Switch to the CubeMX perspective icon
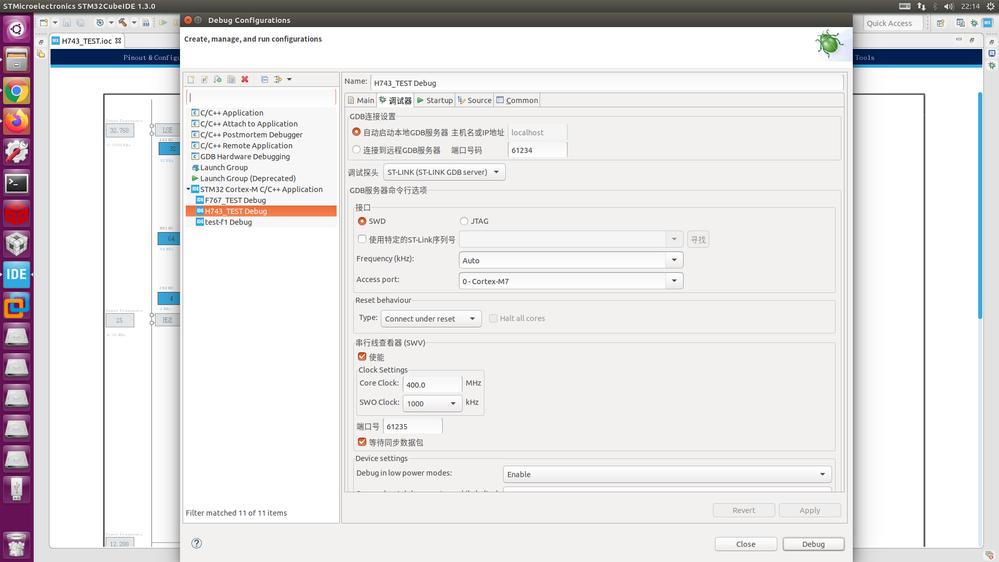The height and width of the screenshot is (562, 999). (x=988, y=23)
